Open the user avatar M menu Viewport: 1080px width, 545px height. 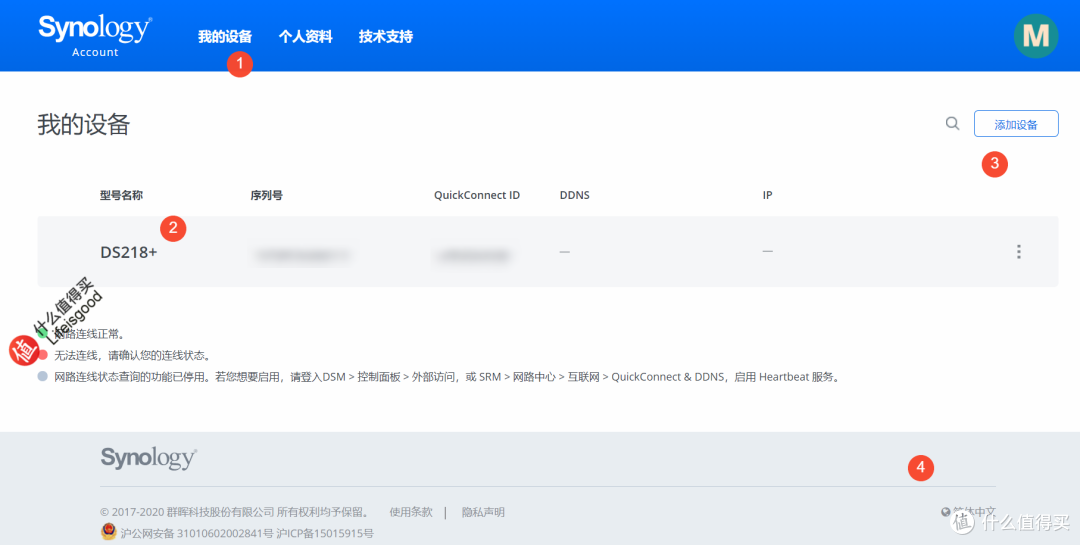(1036, 36)
